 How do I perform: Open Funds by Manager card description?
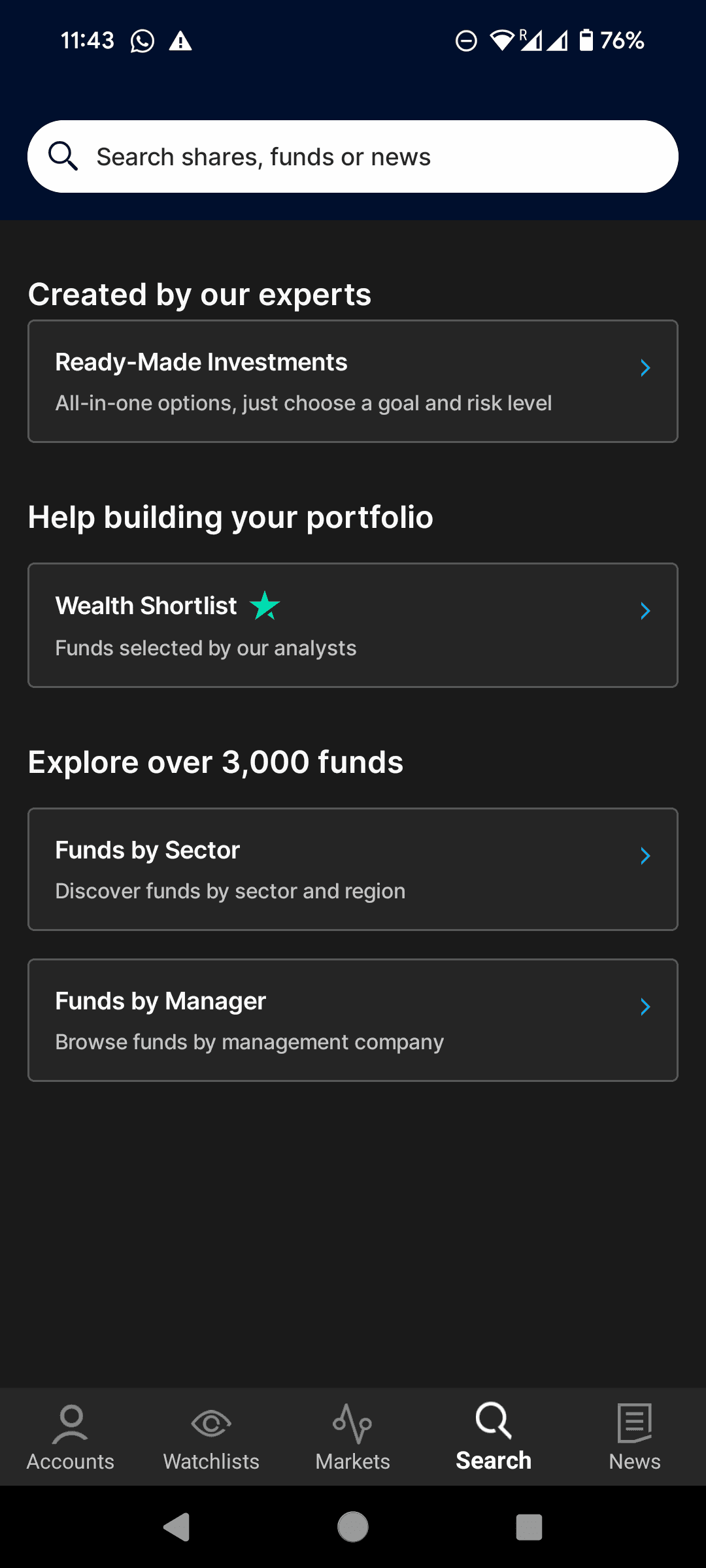coord(250,1042)
